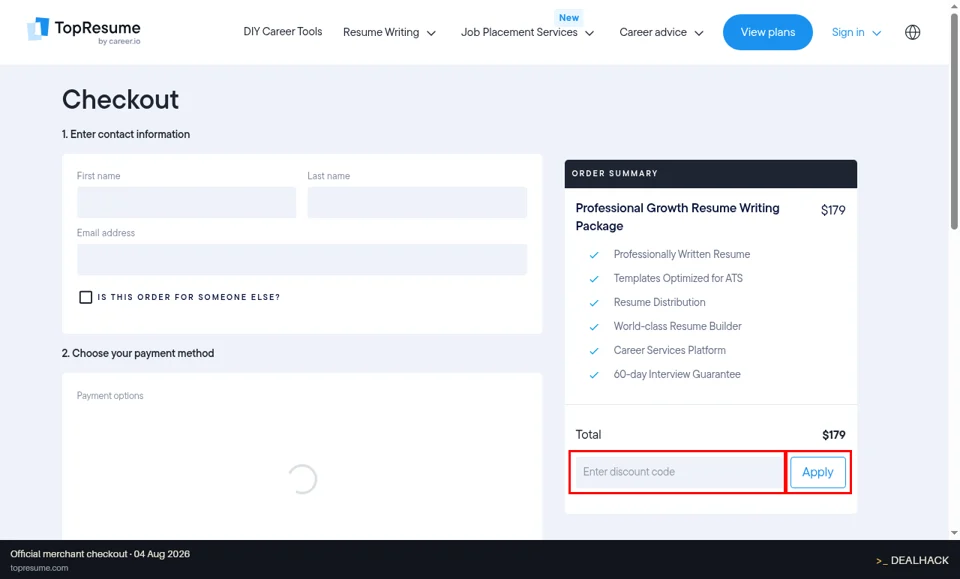Click the First name field
960x579 pixels.
[187, 203]
